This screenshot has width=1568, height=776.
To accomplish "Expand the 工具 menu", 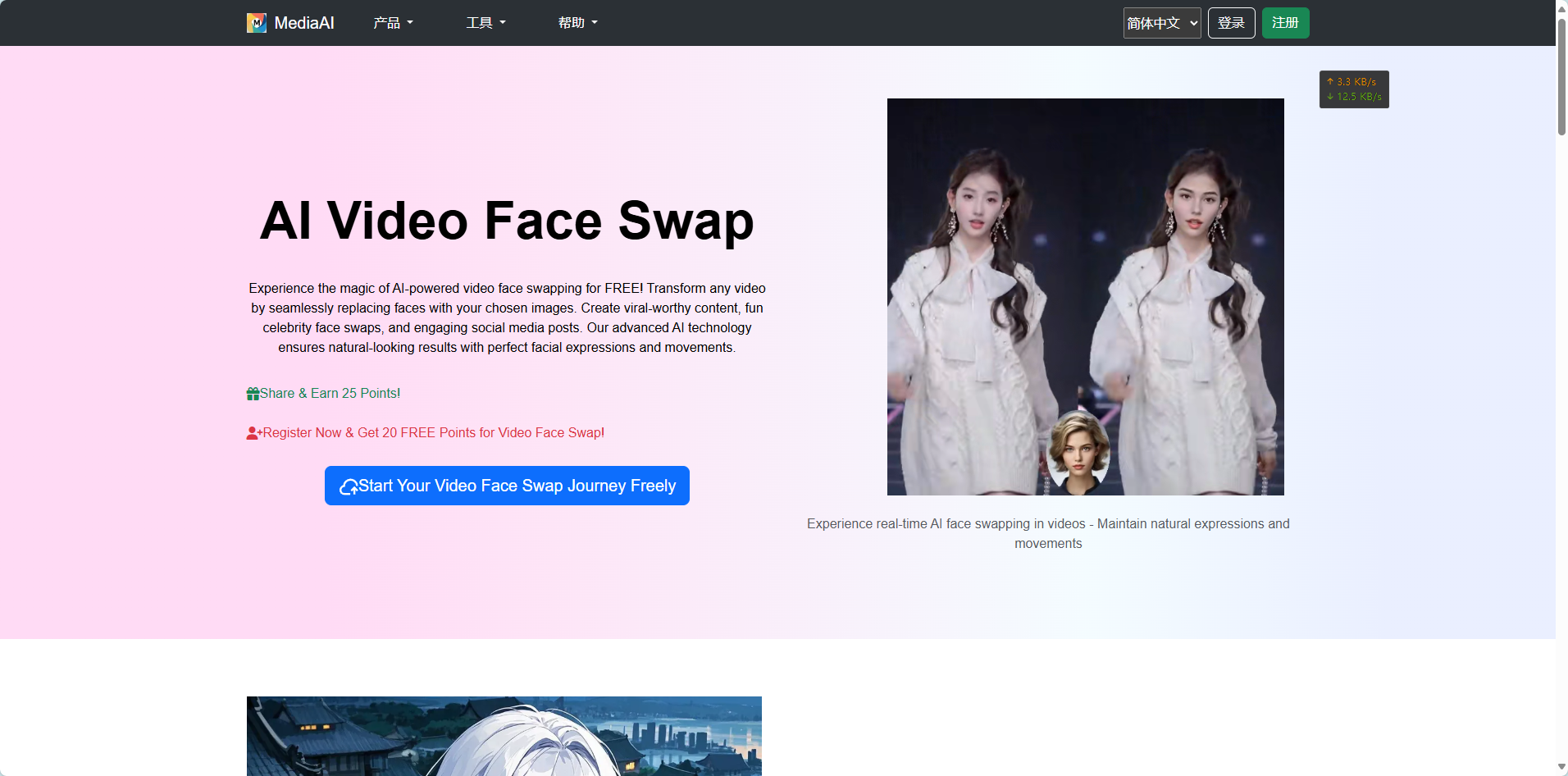I will (485, 23).
